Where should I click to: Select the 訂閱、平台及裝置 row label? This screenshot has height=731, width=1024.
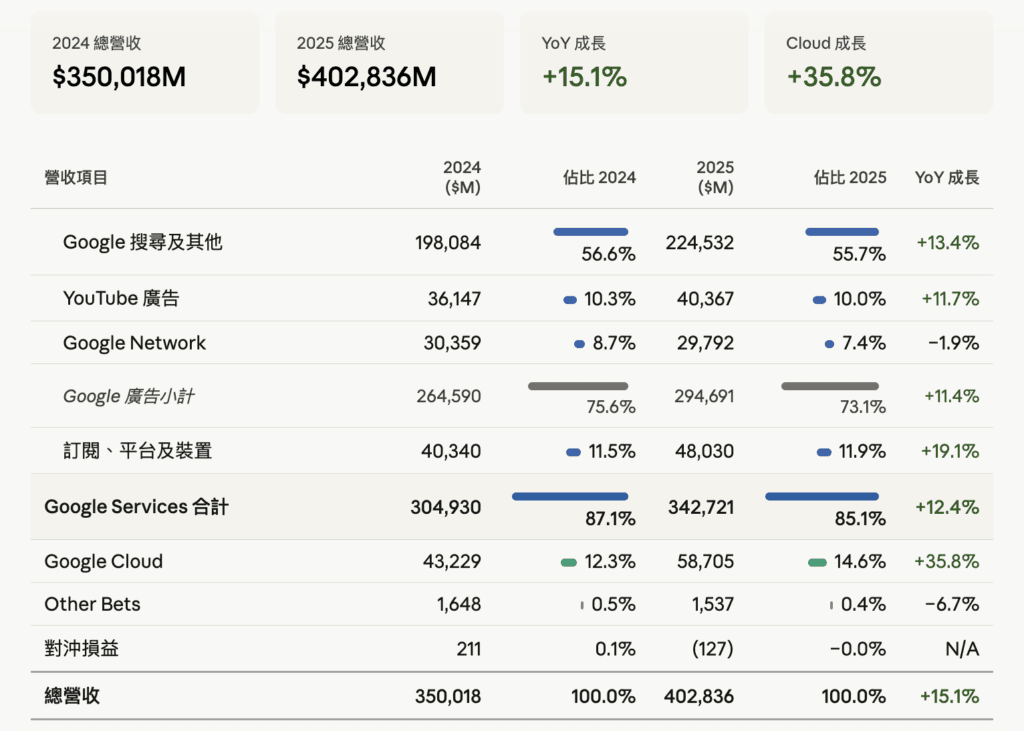(138, 451)
